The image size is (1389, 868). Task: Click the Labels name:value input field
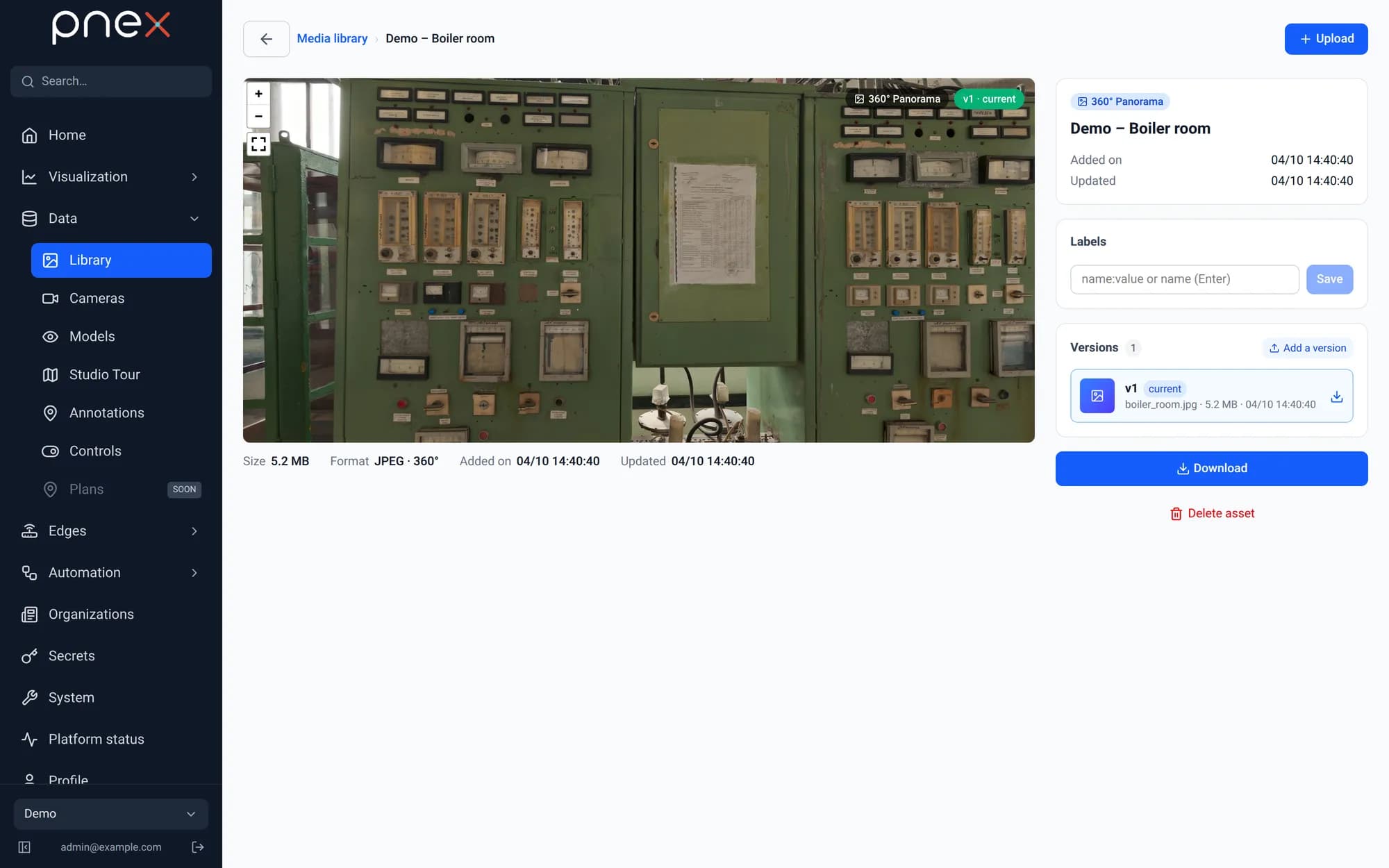(x=1184, y=279)
